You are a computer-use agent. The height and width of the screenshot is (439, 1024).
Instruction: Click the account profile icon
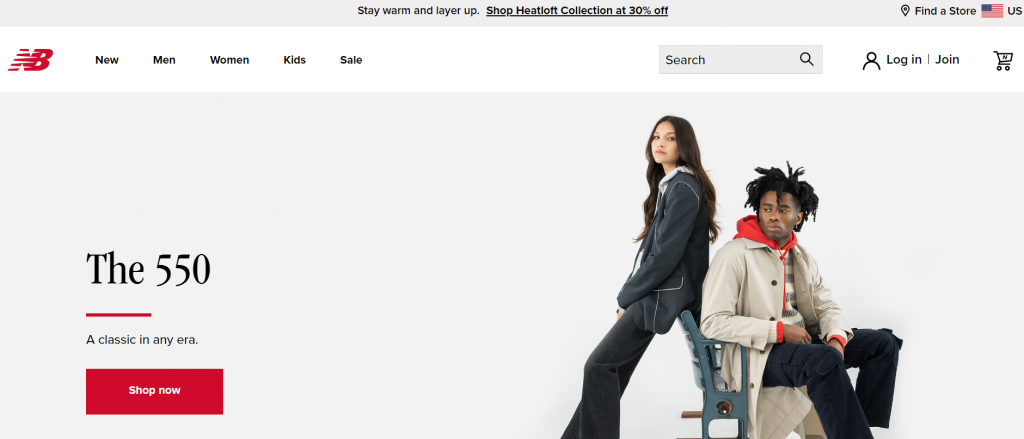[x=871, y=60]
